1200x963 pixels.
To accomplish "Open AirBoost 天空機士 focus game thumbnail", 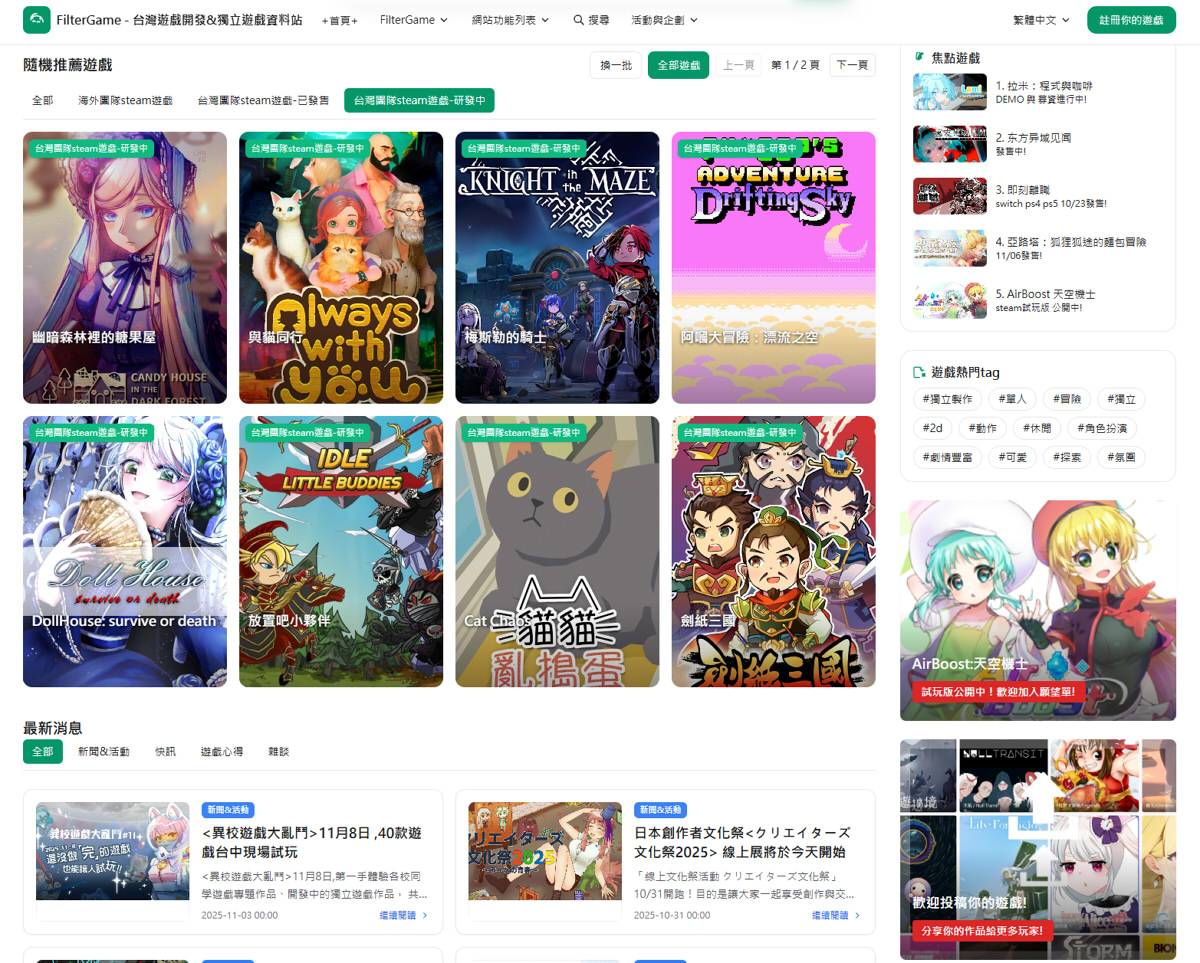I will click(x=949, y=301).
